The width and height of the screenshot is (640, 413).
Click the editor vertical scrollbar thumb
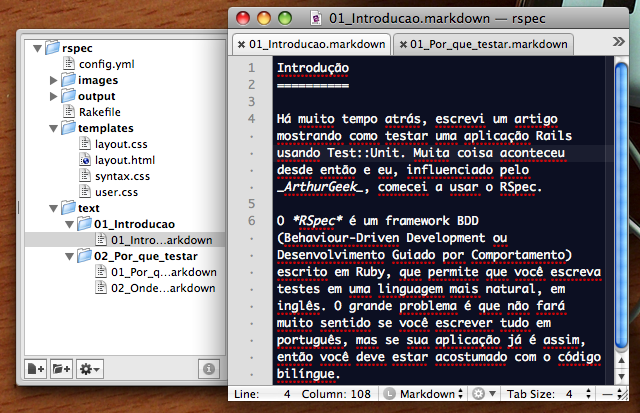tap(621, 206)
